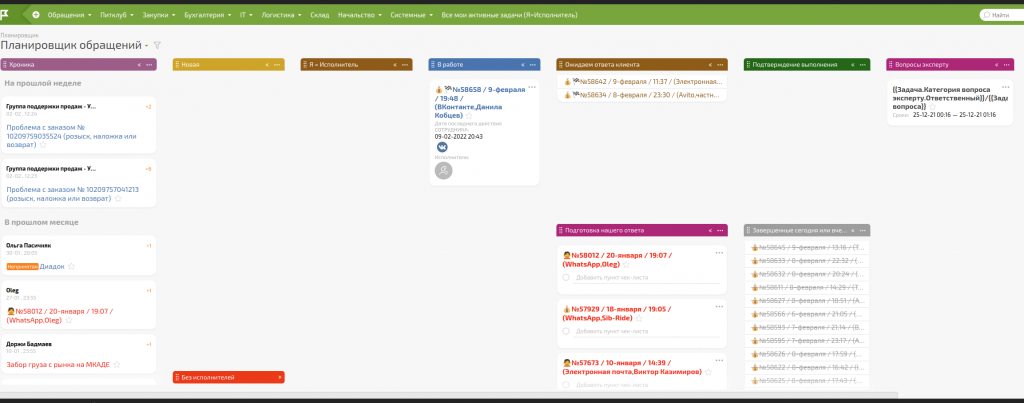Click the Найти search field
The height and width of the screenshot is (403, 1024).
[x=1000, y=15]
